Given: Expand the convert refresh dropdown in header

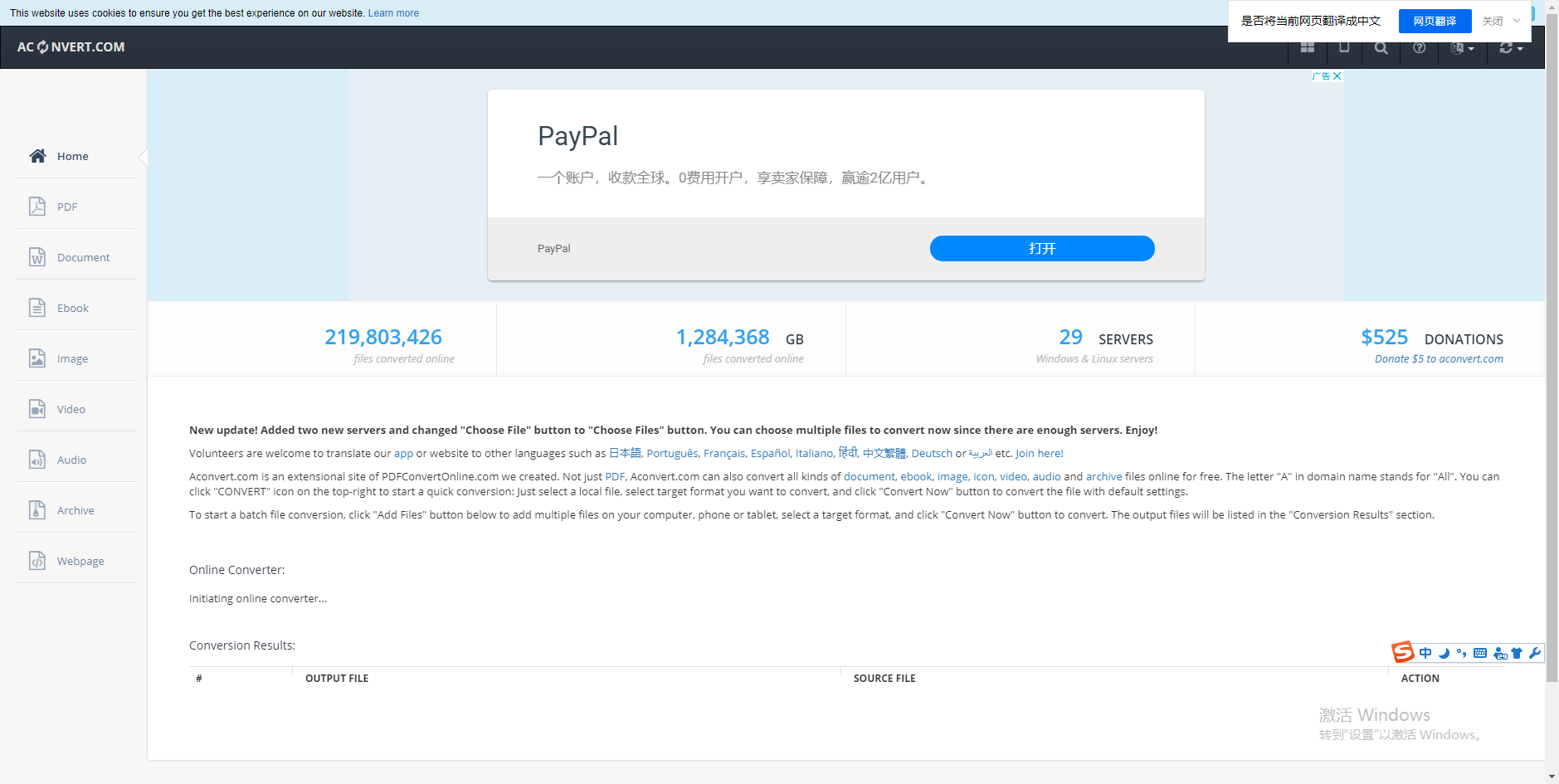Looking at the screenshot, I should (x=1511, y=48).
